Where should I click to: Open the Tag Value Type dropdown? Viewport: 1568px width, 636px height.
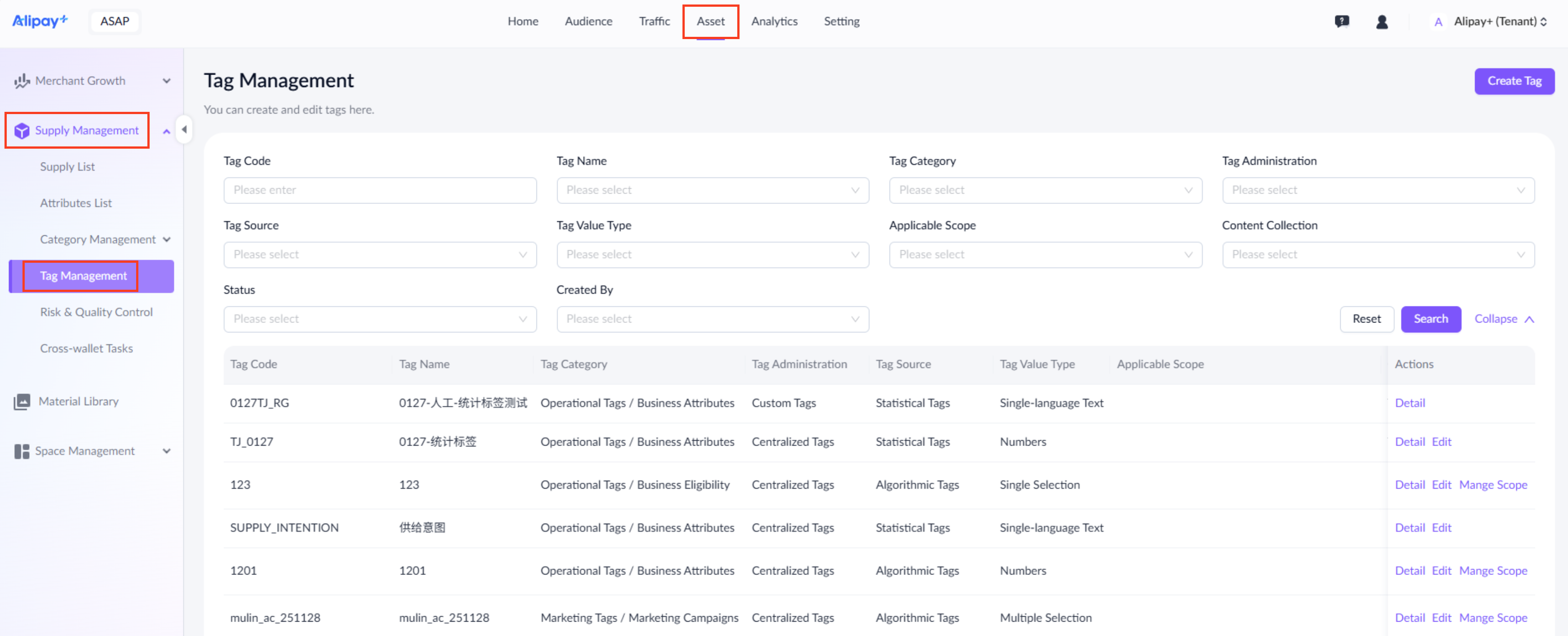(x=712, y=255)
